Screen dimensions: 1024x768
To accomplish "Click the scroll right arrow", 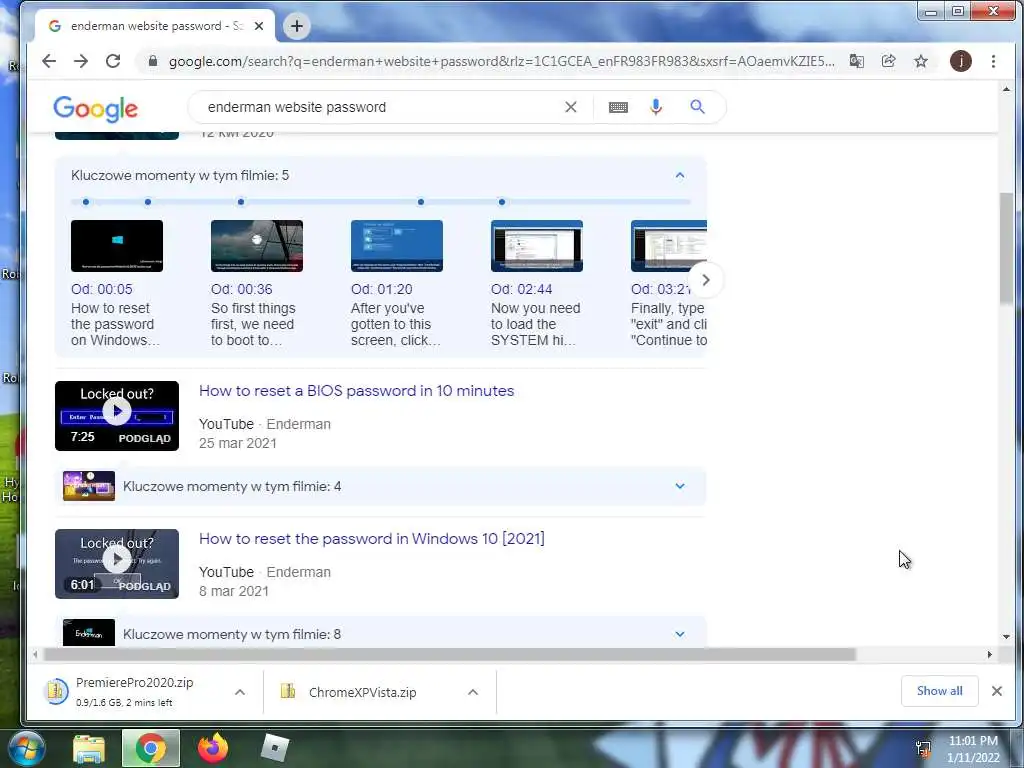I will pos(989,654).
